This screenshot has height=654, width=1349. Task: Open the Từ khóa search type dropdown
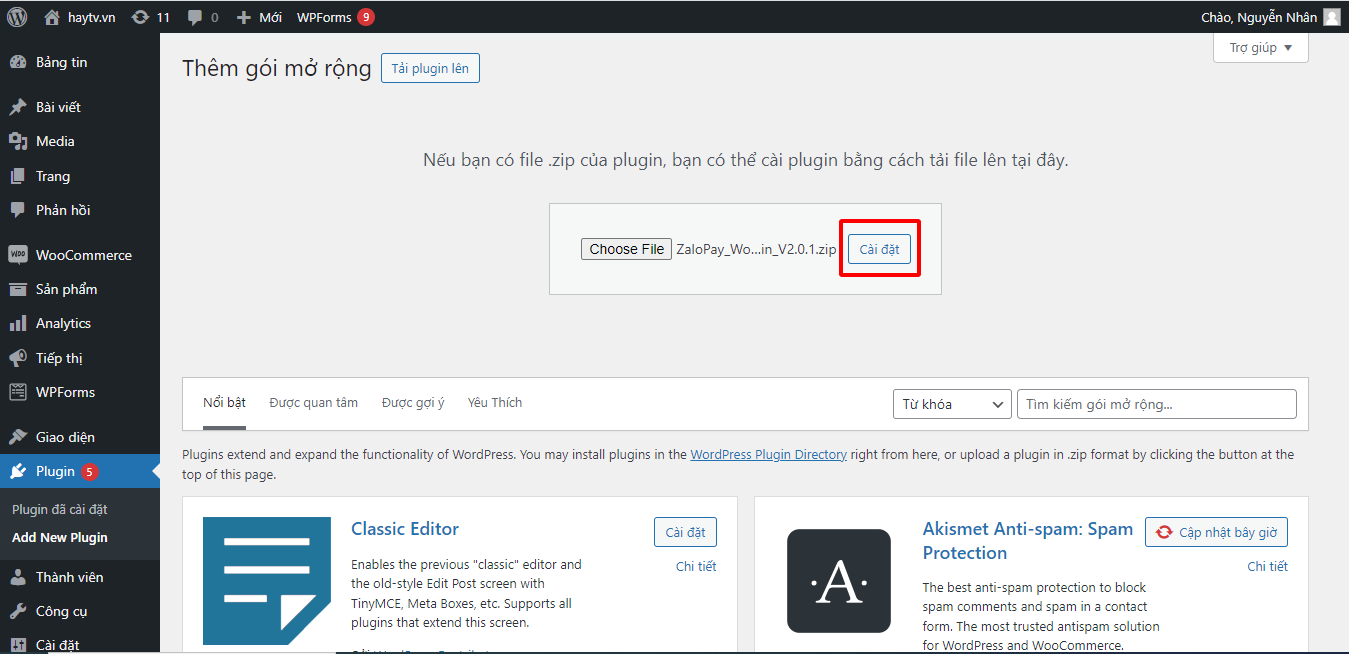[952, 404]
